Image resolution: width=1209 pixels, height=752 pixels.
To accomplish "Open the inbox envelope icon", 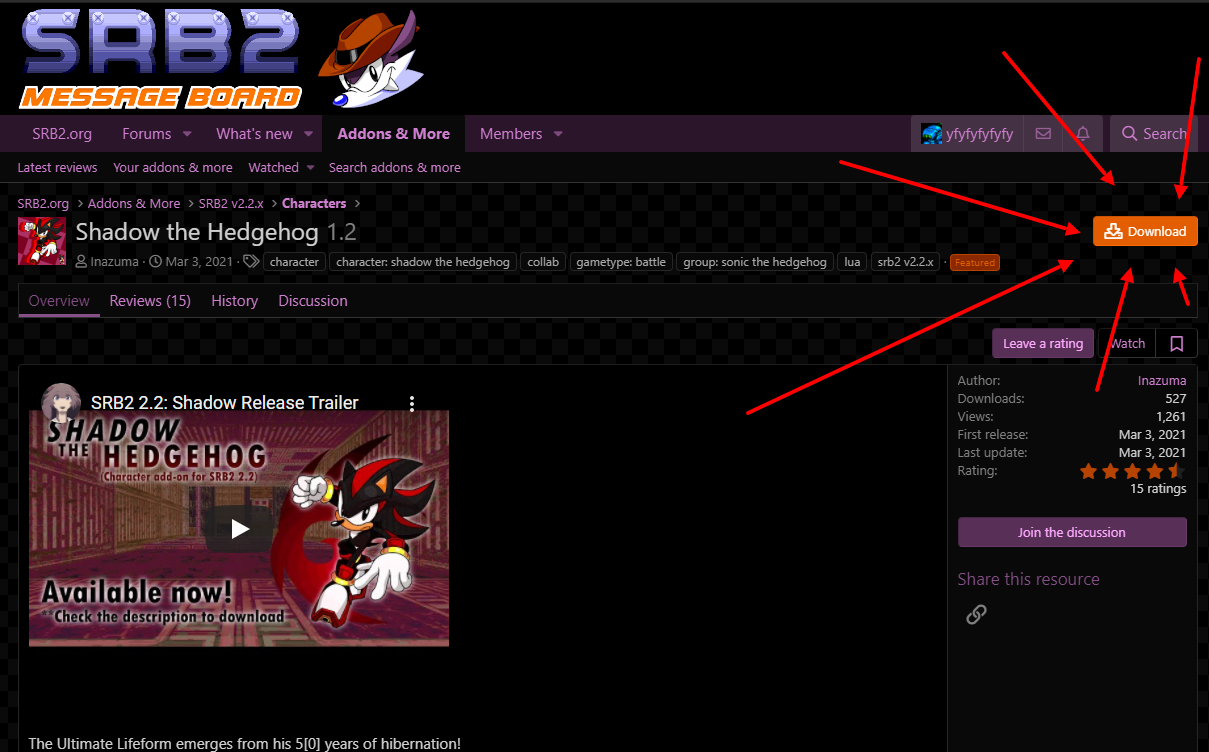I will coord(1043,134).
